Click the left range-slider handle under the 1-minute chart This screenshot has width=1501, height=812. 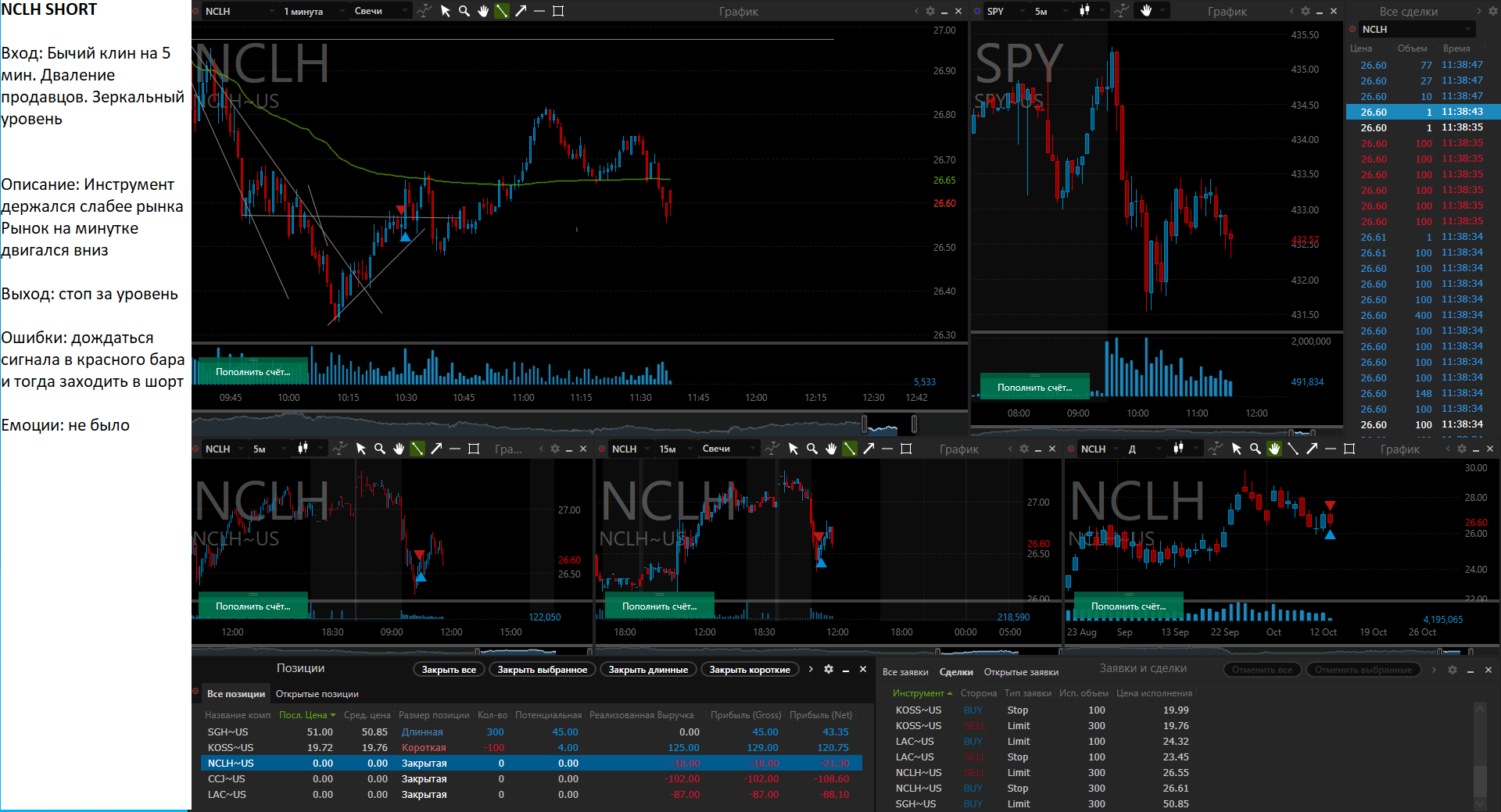click(865, 424)
